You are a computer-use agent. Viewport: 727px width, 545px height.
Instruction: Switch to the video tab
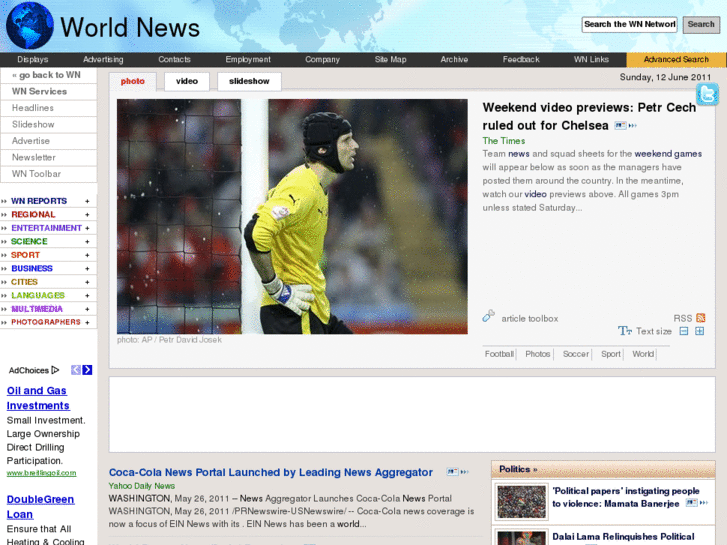(x=187, y=81)
